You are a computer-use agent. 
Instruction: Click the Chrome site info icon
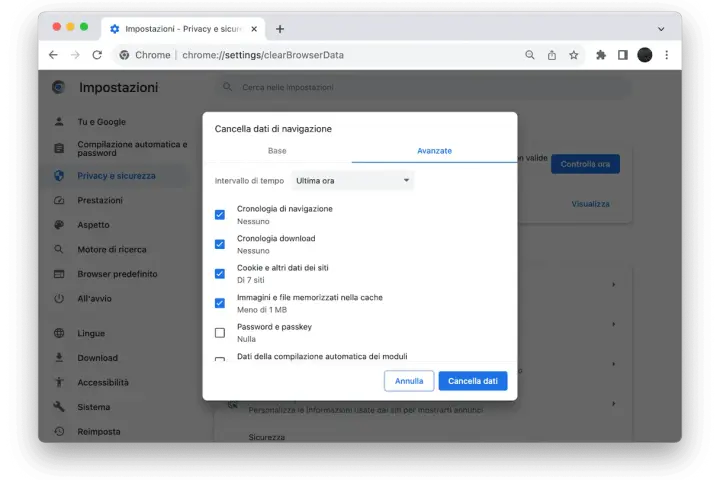[124, 55]
